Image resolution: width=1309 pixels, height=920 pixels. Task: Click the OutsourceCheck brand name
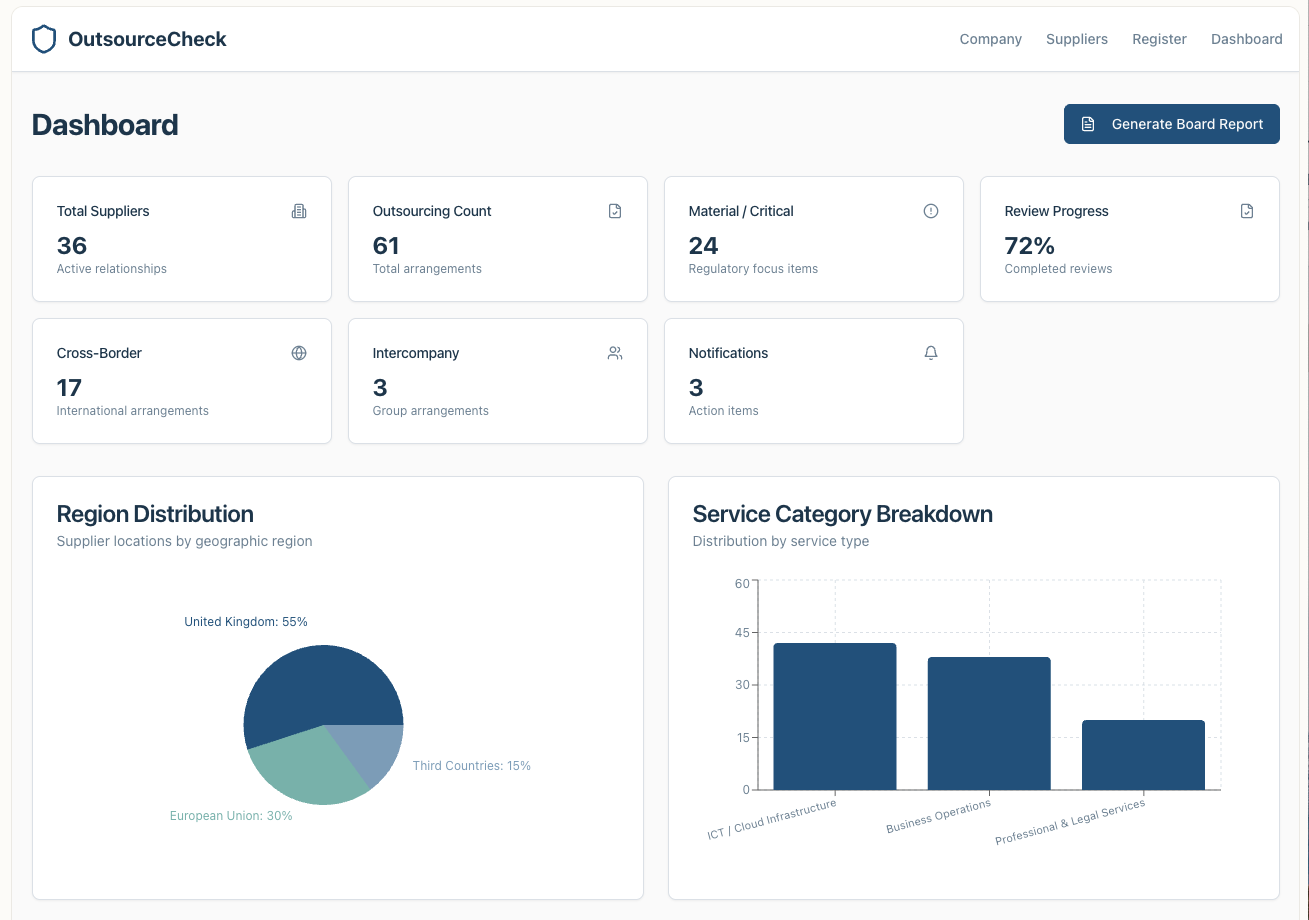pos(147,39)
